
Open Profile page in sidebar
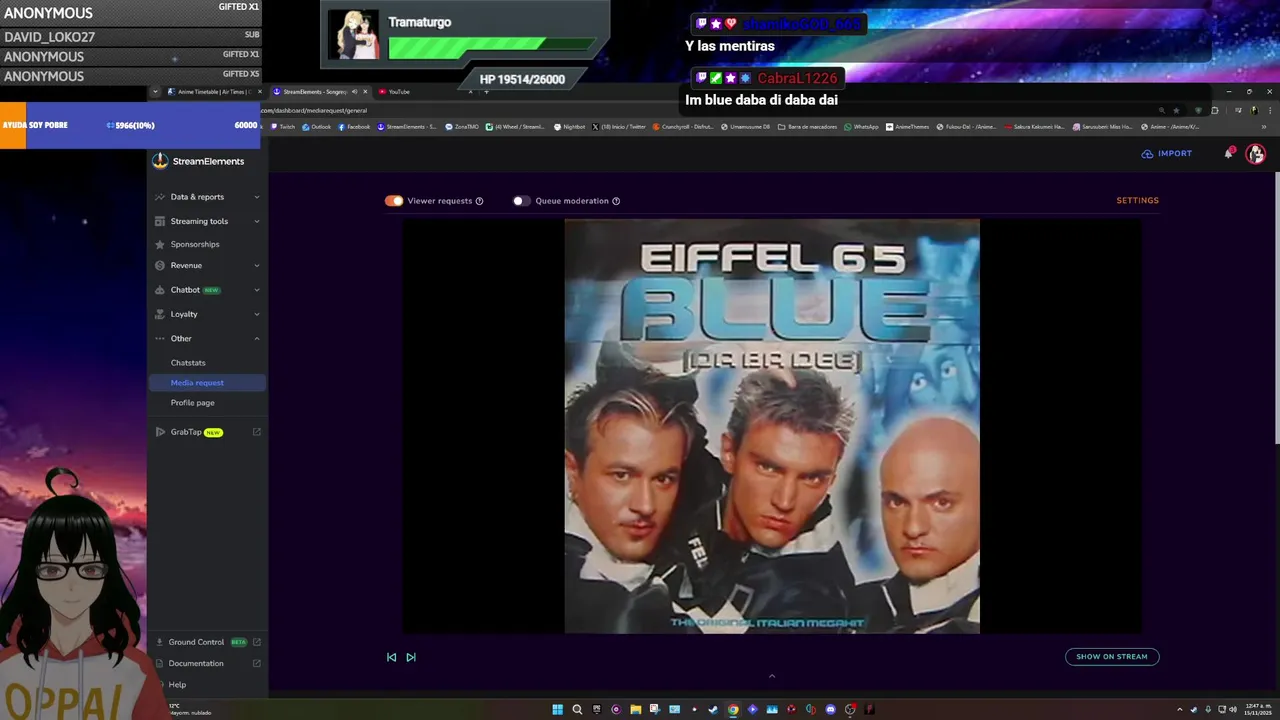pyautogui.click(x=192, y=403)
